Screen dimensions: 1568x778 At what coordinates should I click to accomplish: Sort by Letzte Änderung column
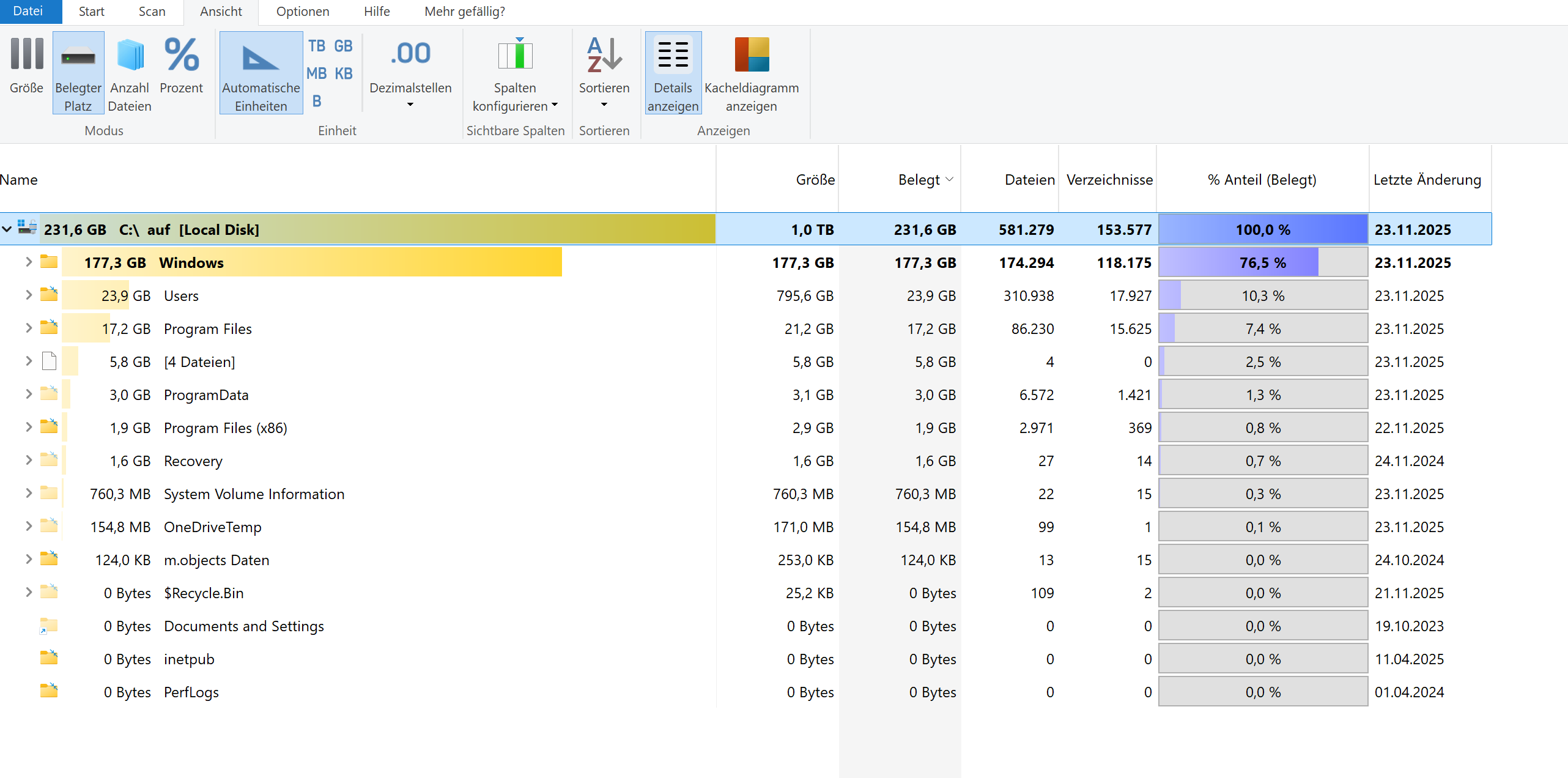[x=1427, y=180]
